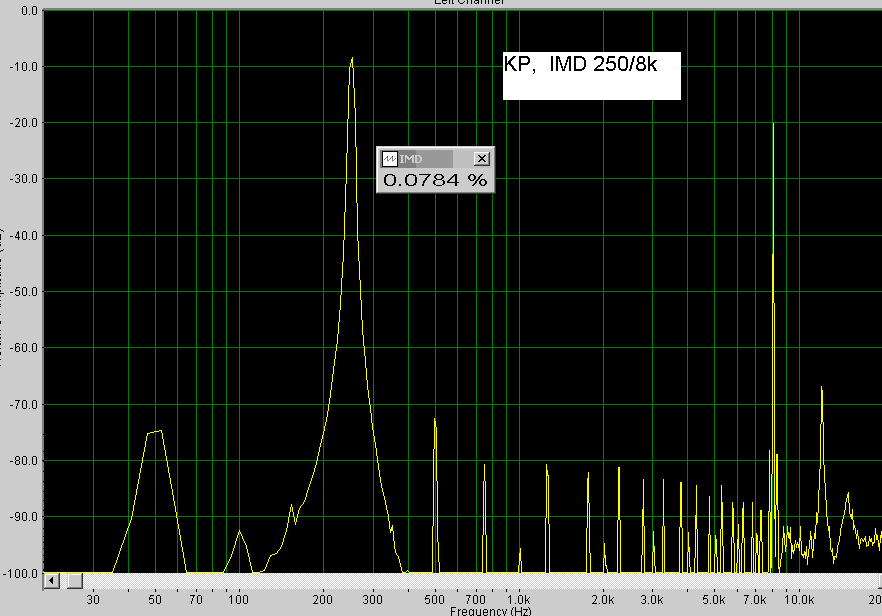Close the IMD readout window
The height and width of the screenshot is (616, 882).
point(482,159)
